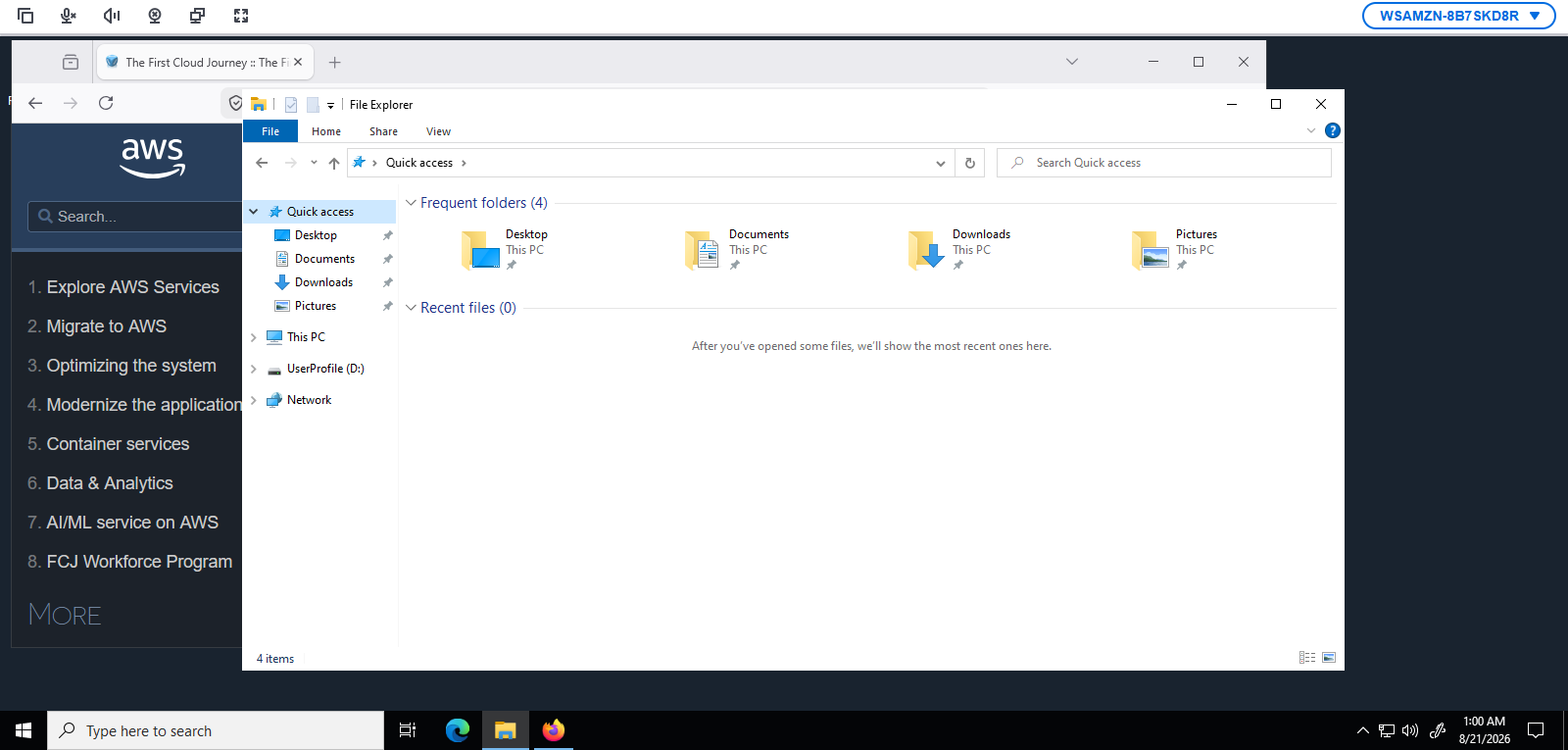
Task: Switch to the Home ribbon tab
Action: 326,131
